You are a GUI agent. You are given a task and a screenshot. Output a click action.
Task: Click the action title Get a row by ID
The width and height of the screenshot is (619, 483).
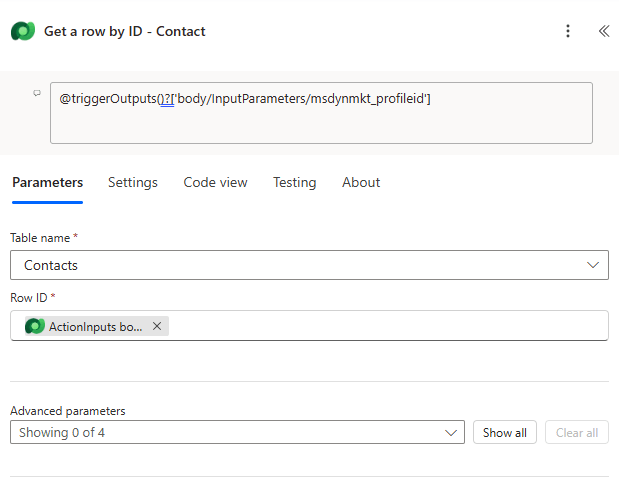coord(125,31)
